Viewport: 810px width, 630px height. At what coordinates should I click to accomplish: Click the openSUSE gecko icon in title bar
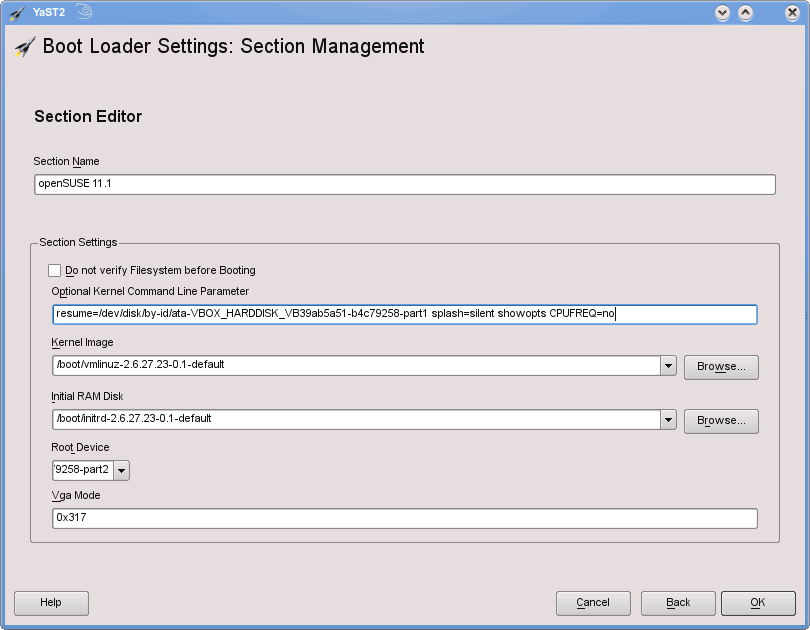click(x=84, y=11)
